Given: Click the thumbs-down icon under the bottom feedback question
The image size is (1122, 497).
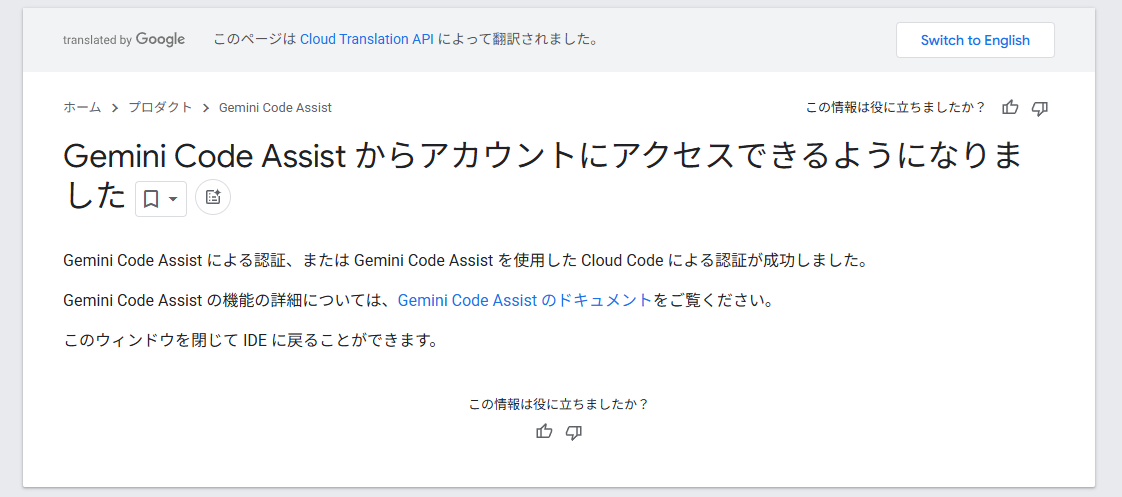Looking at the screenshot, I should pyautogui.click(x=574, y=432).
